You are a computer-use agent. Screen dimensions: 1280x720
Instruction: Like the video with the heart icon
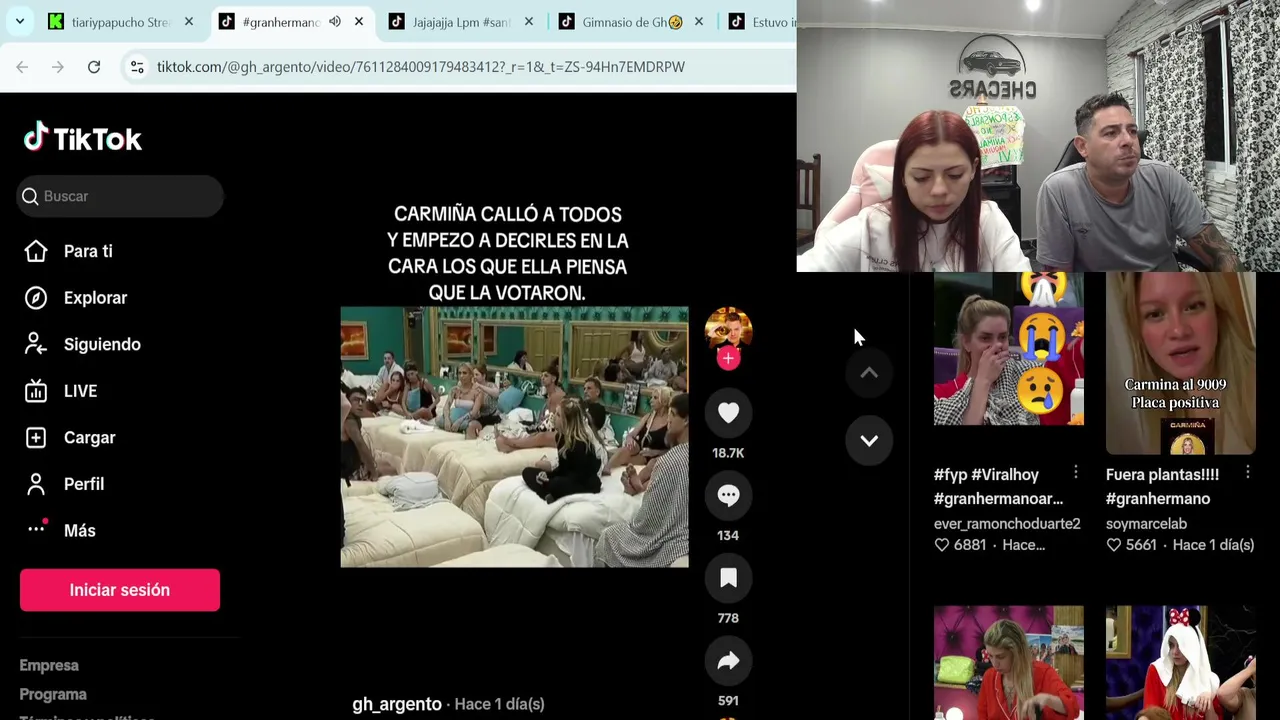(728, 413)
